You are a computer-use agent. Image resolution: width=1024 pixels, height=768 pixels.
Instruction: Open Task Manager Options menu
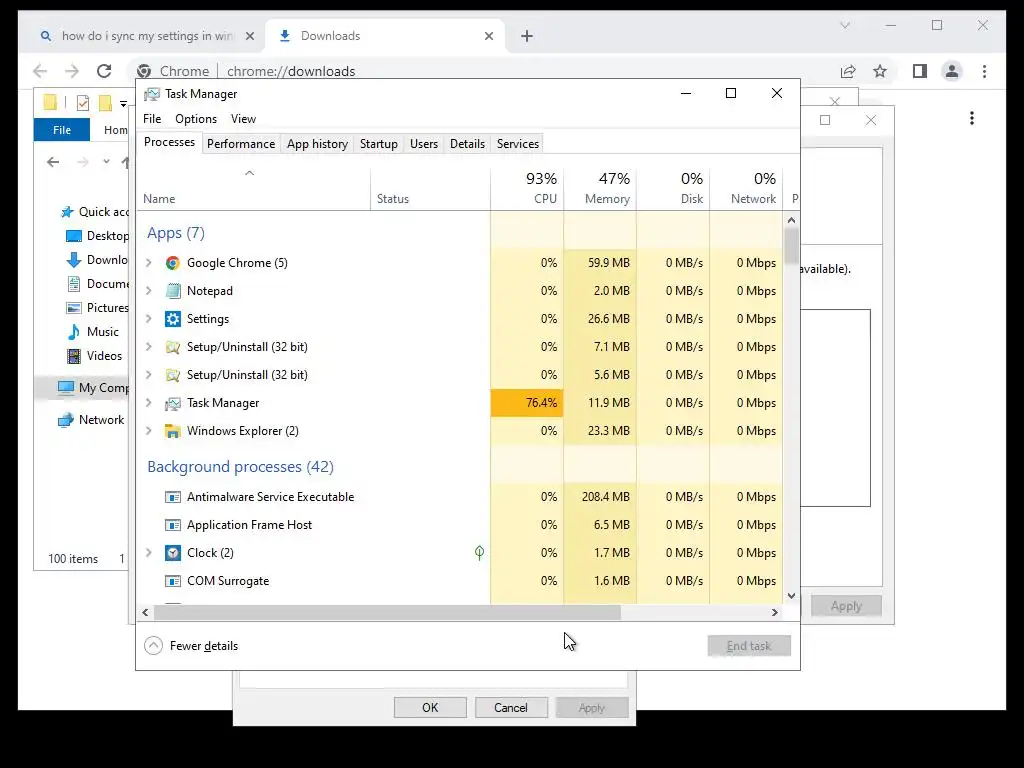(196, 119)
